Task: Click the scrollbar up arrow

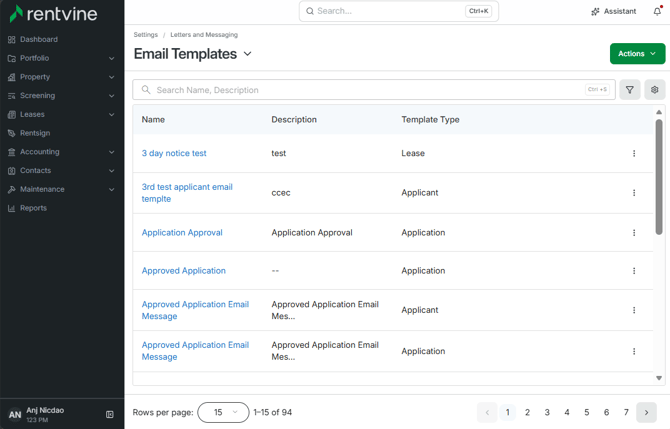Action: tap(659, 112)
